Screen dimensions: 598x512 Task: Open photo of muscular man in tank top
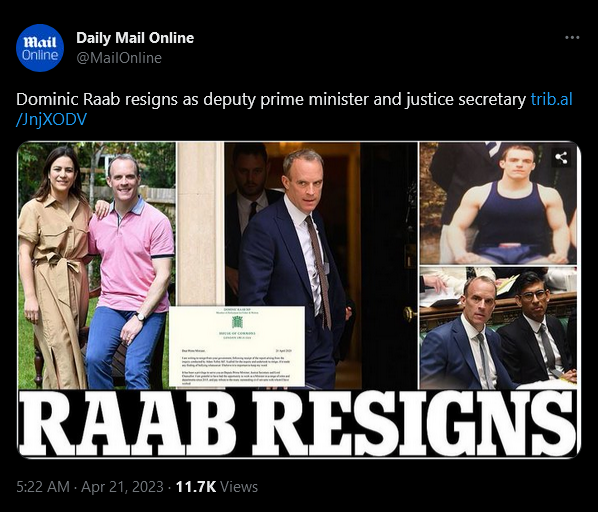(x=498, y=203)
